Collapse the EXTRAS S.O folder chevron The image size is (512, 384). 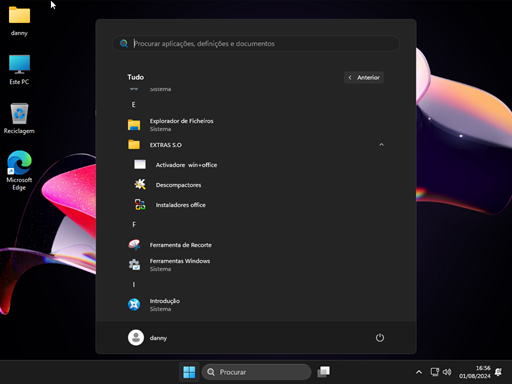click(x=381, y=145)
